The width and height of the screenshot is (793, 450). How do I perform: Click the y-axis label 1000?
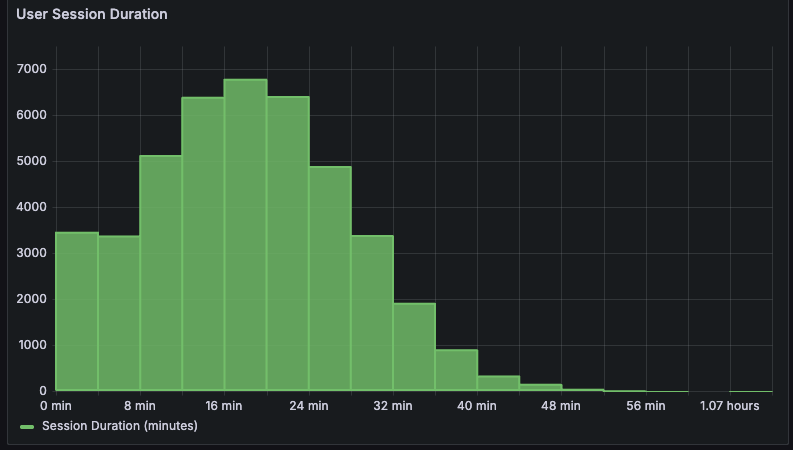(32, 345)
